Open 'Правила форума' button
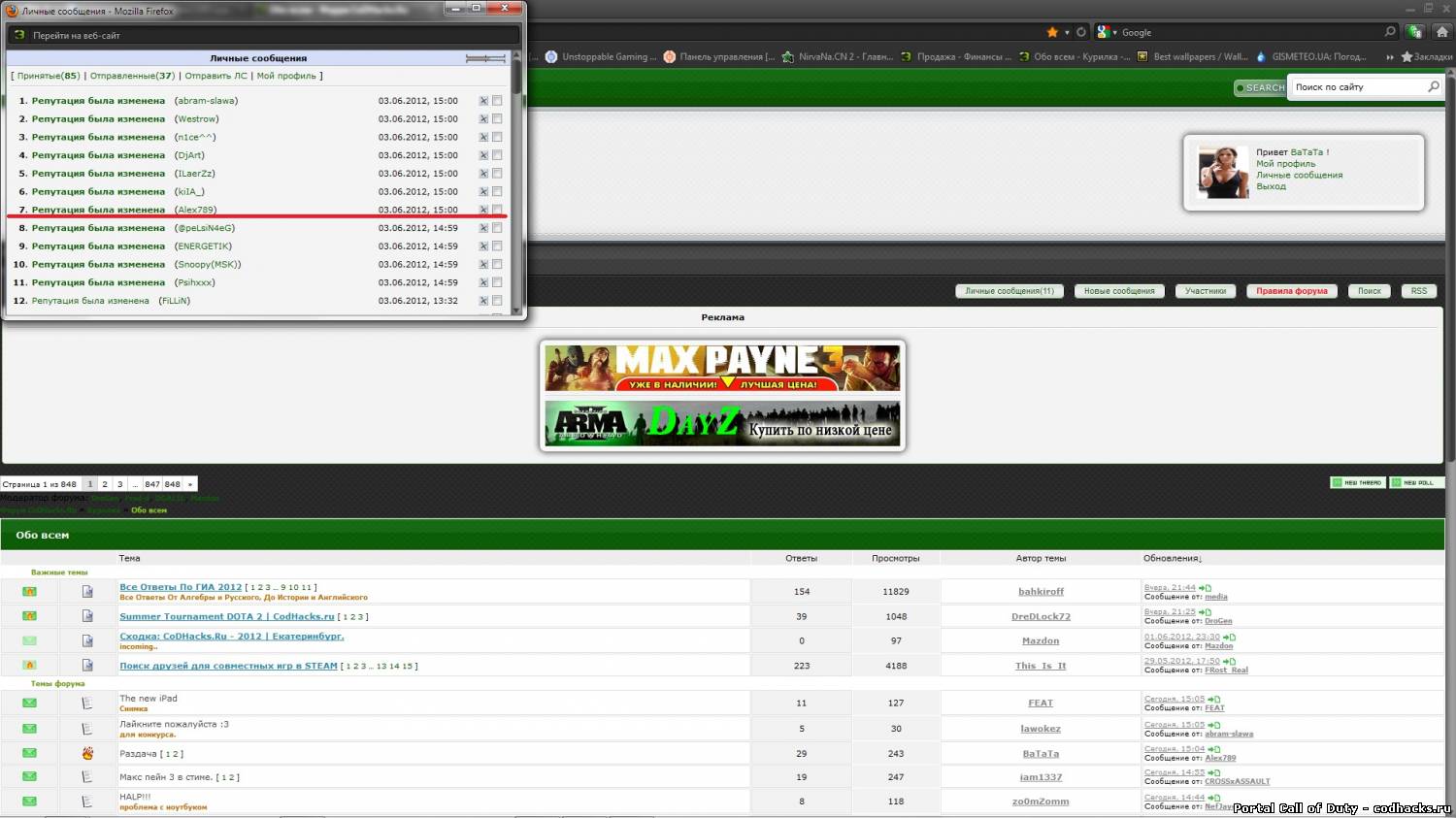The image size is (1456, 818). click(1292, 291)
